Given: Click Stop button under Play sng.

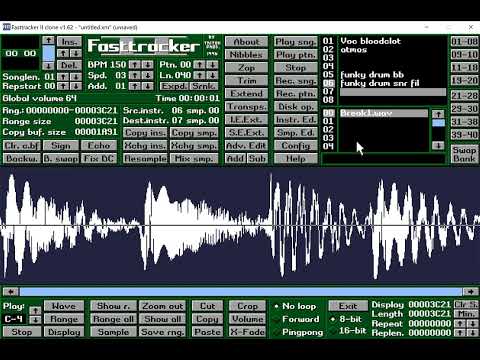Looking at the screenshot, I should coord(296,68).
